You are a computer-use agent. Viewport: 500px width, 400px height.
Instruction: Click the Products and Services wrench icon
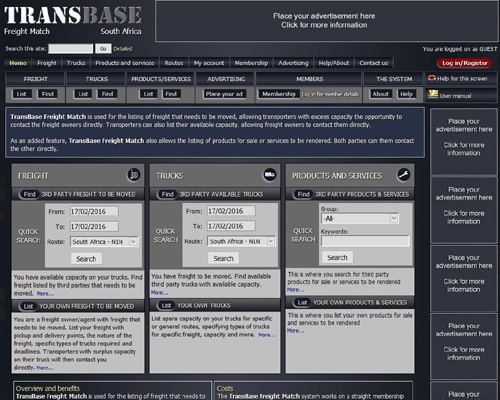pos(403,175)
